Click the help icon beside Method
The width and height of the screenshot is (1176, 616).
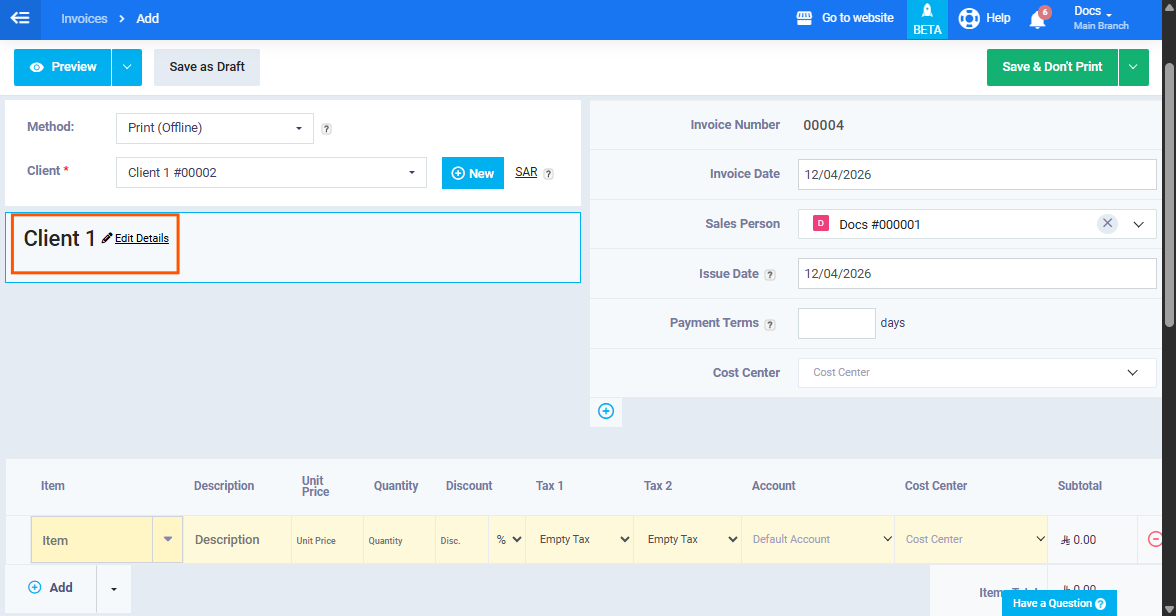click(326, 129)
